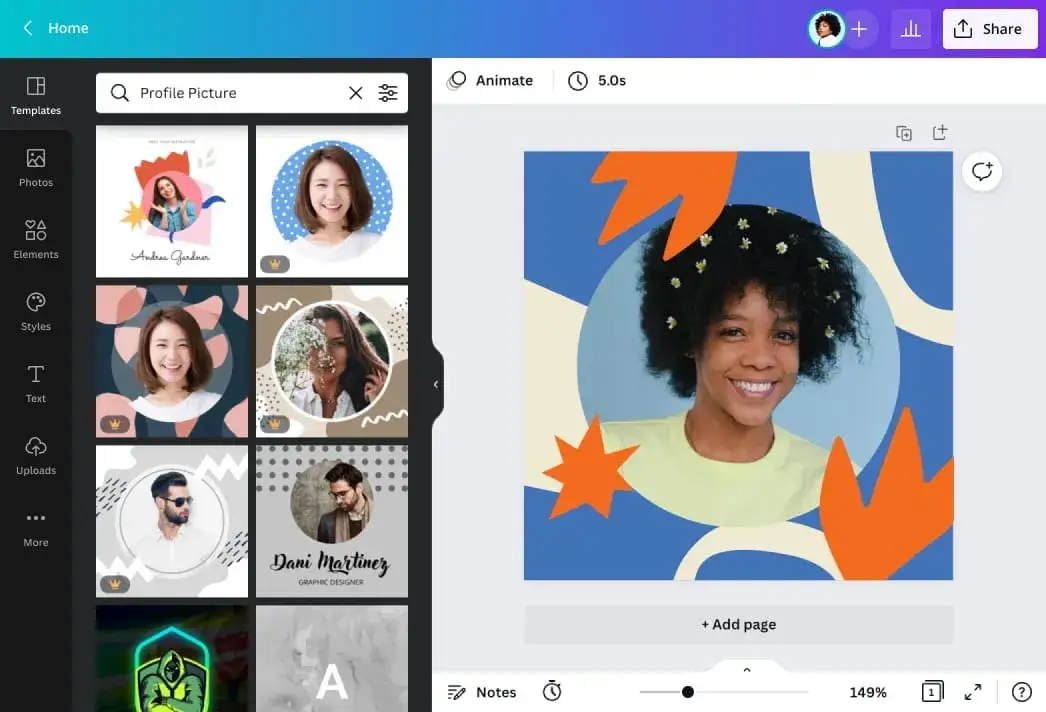Screen dimensions: 1046x712
Task: Open the Photos sidebar panel
Action: coord(36,167)
